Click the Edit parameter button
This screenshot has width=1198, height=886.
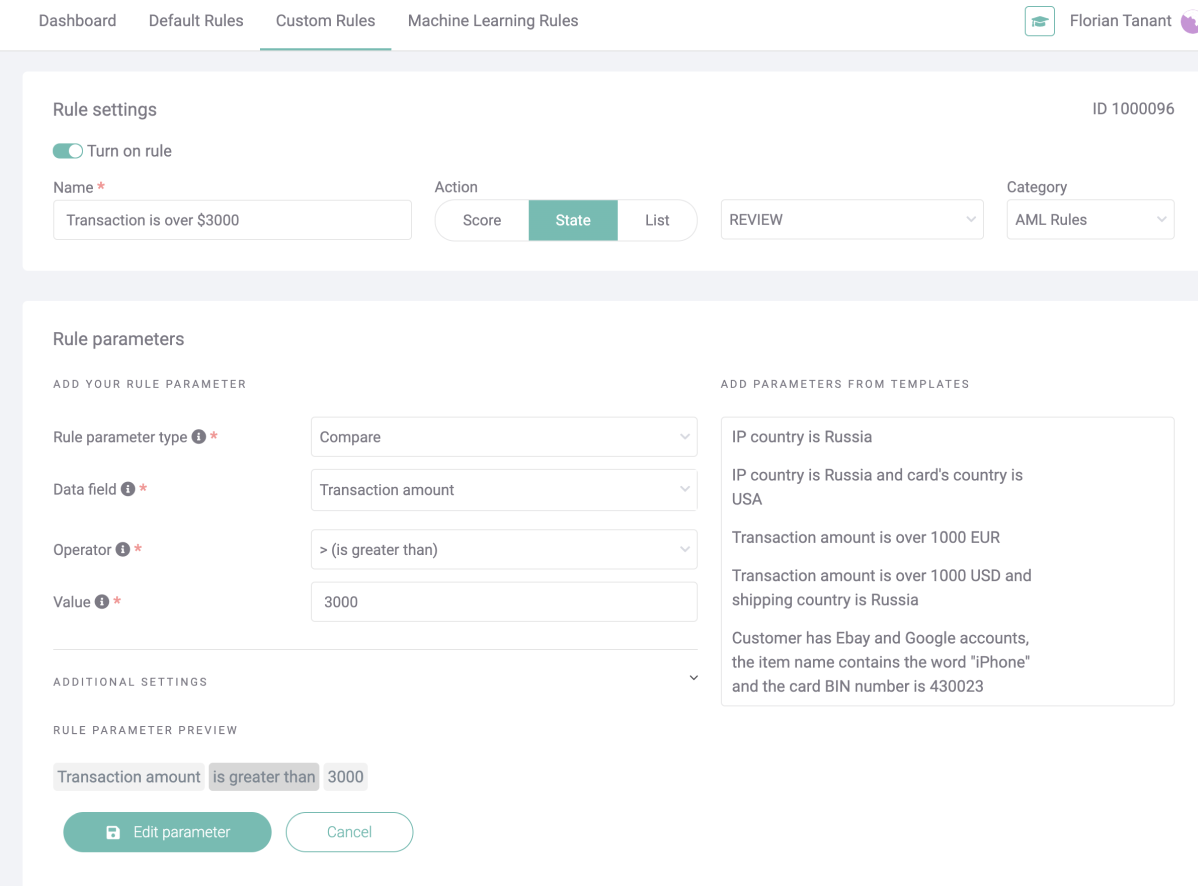(167, 831)
